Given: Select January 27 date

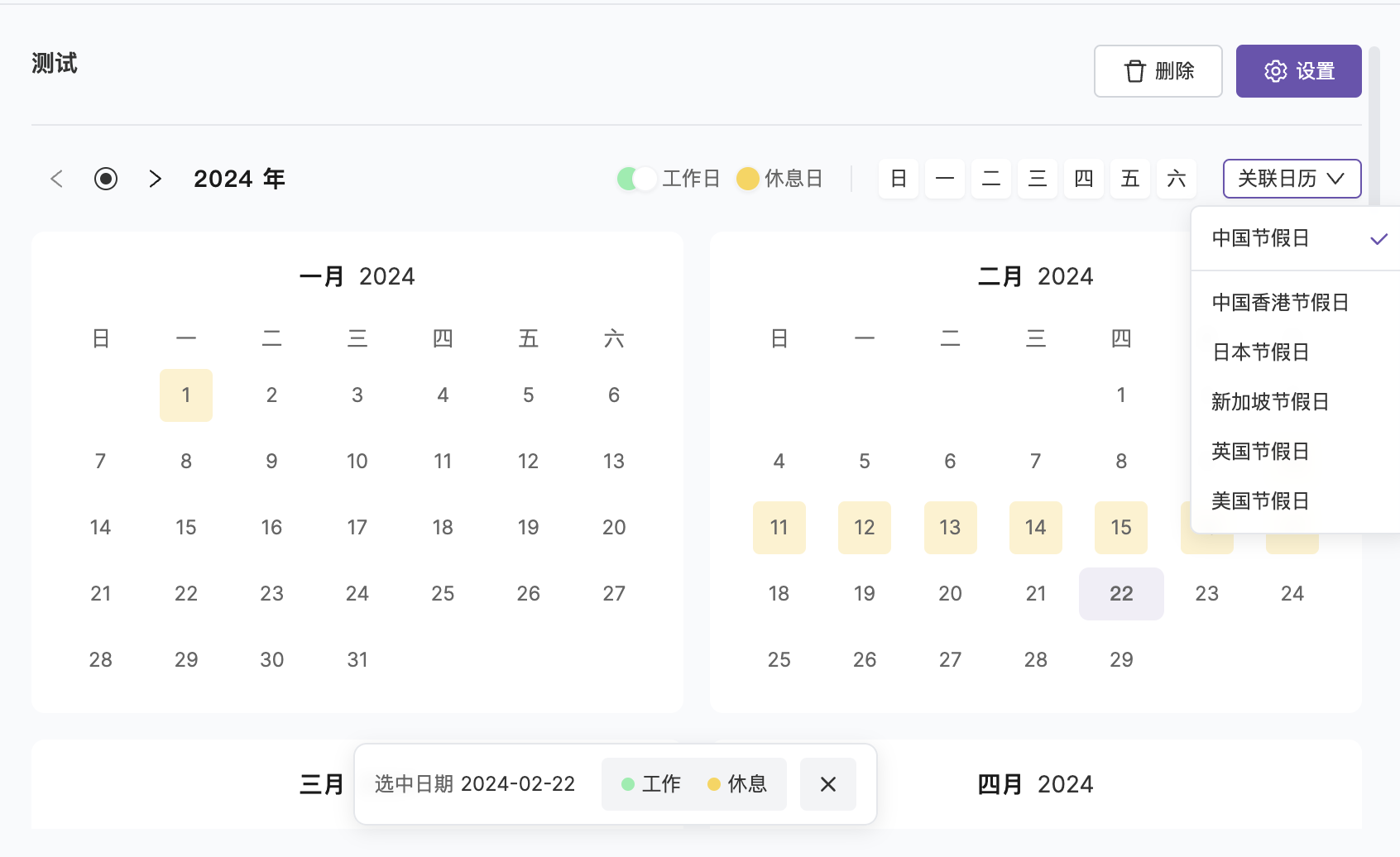Looking at the screenshot, I should (614, 594).
